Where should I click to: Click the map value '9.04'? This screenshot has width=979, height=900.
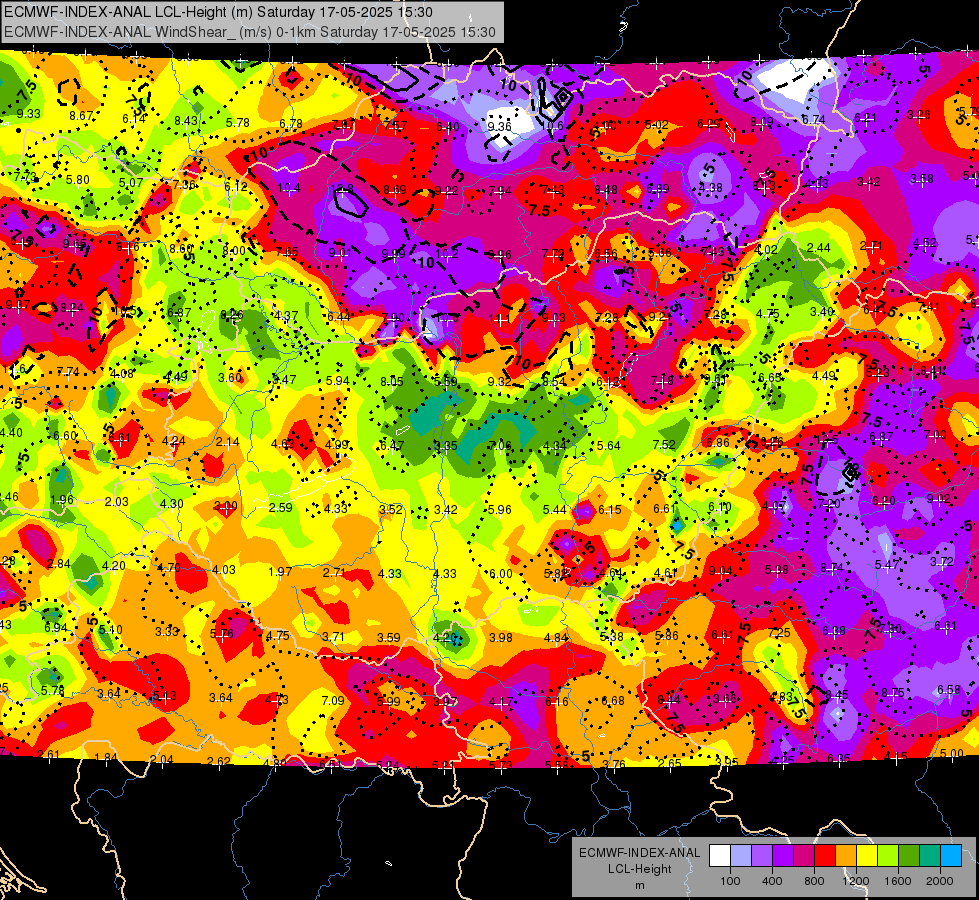click(x=721, y=571)
